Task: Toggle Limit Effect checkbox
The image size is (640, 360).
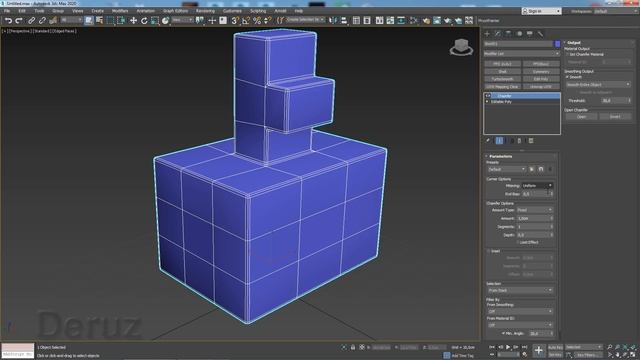Action: pyautogui.click(x=518, y=242)
